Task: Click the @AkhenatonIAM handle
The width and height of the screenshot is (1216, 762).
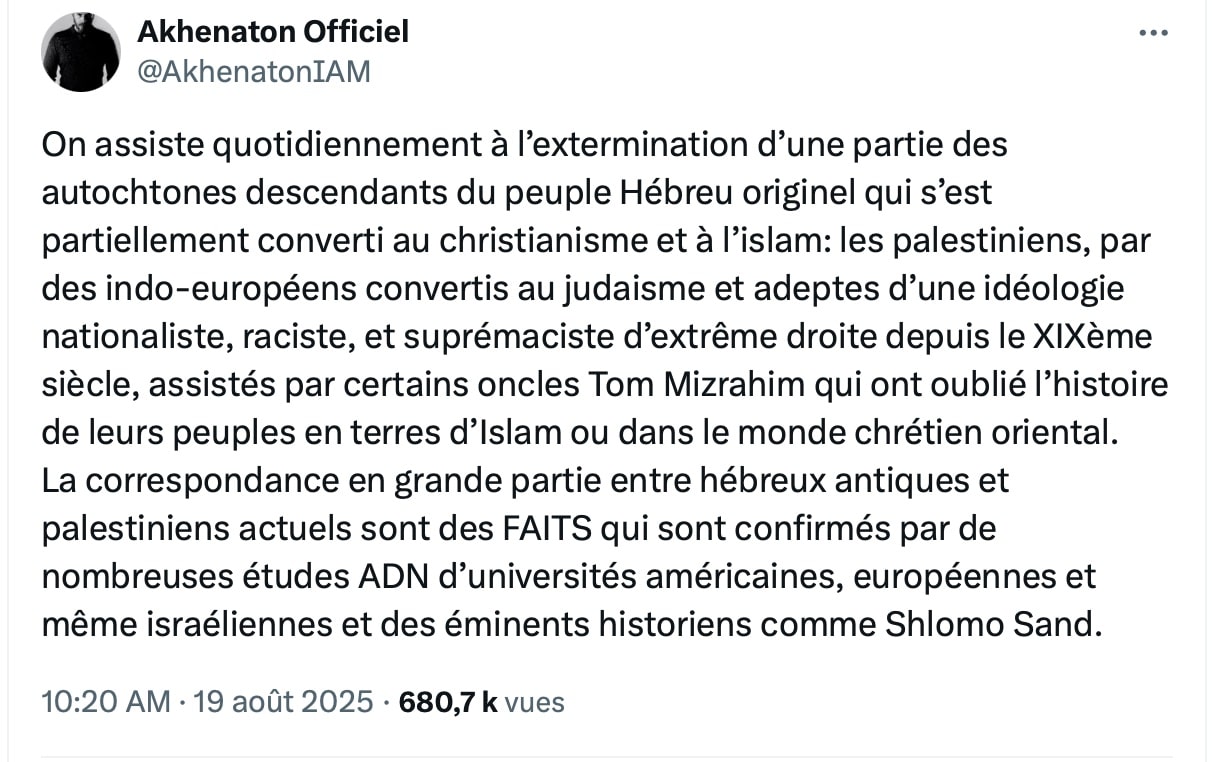Action: (x=253, y=72)
